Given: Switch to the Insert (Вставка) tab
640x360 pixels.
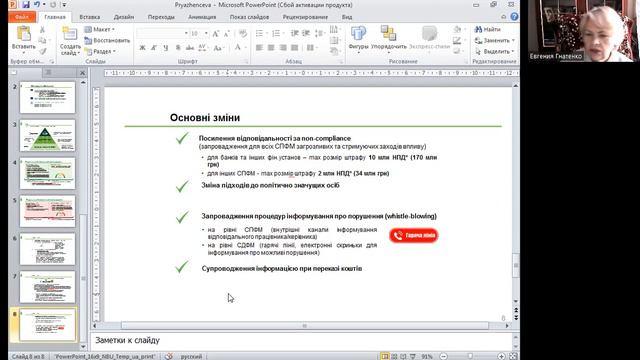Looking at the screenshot, I should 90,17.
